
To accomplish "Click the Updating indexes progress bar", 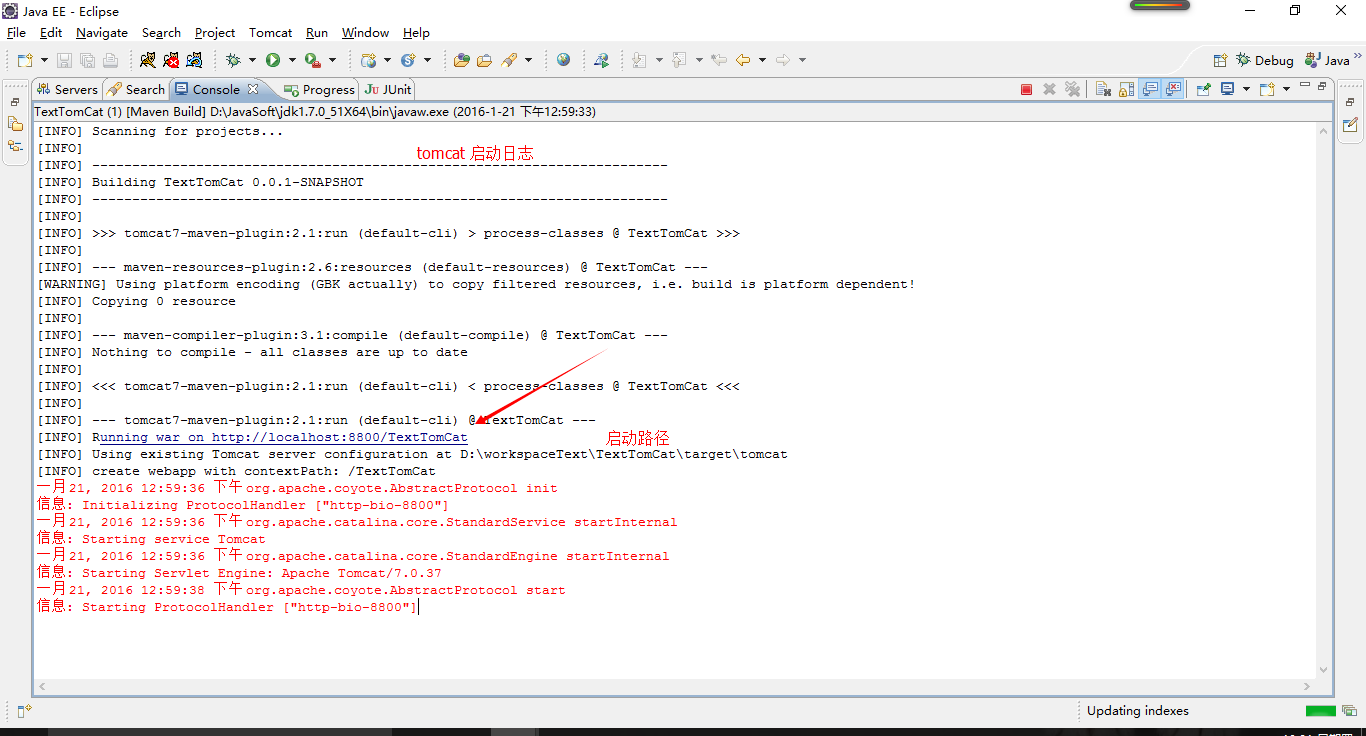I will [x=1320, y=711].
